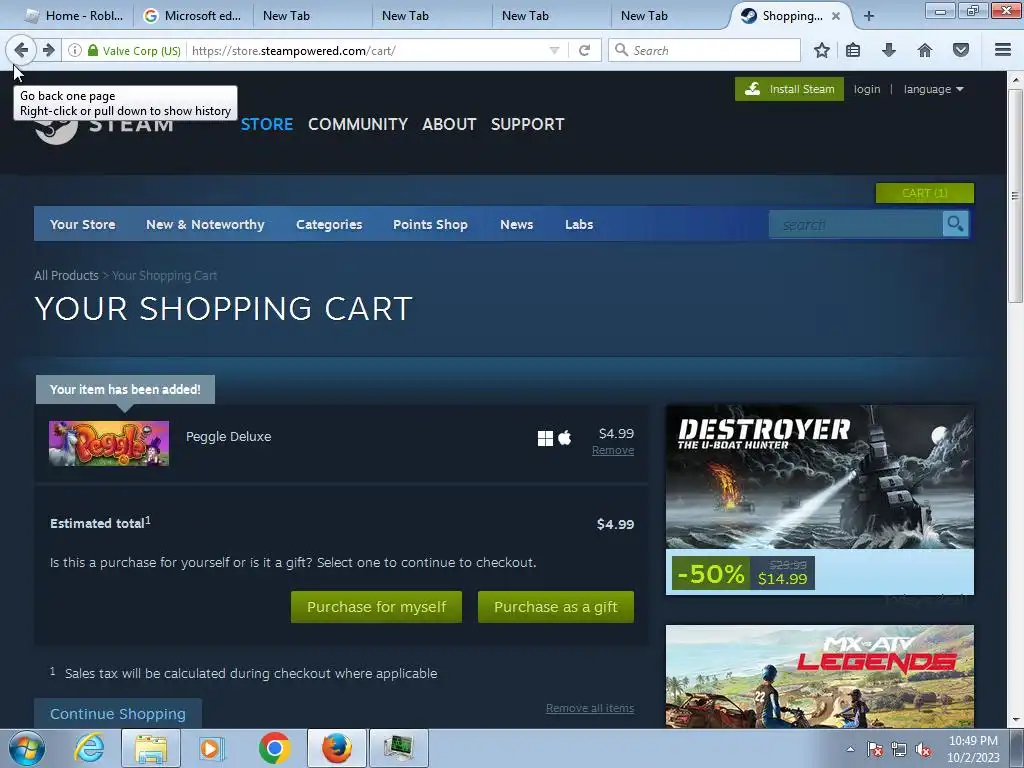Screen dimensions: 1024x768
Task: Expand address bar history dropdown
Action: coord(554,50)
